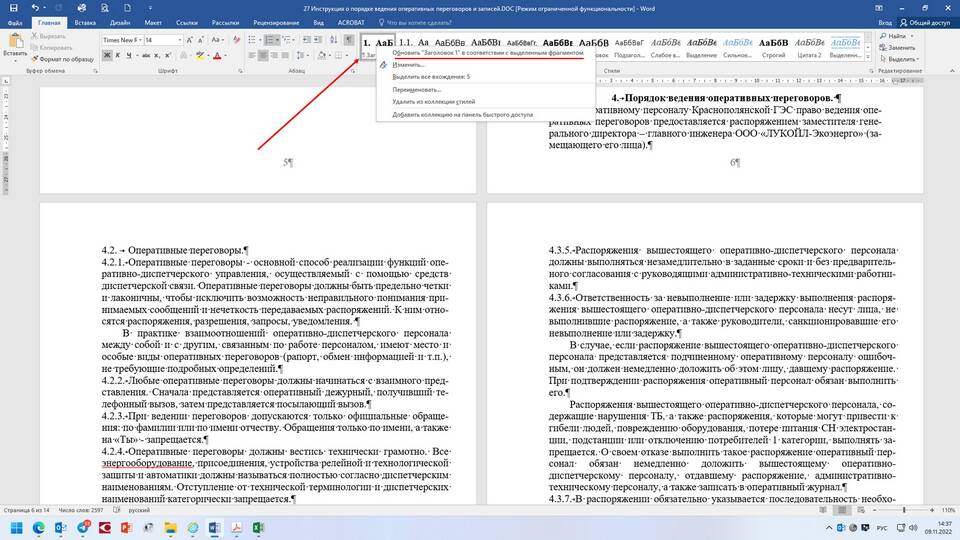Open the Clipboard (Буфер обмена) pane launcher
Screen dimensions: 960x540
pyautogui.click(x=95, y=71)
